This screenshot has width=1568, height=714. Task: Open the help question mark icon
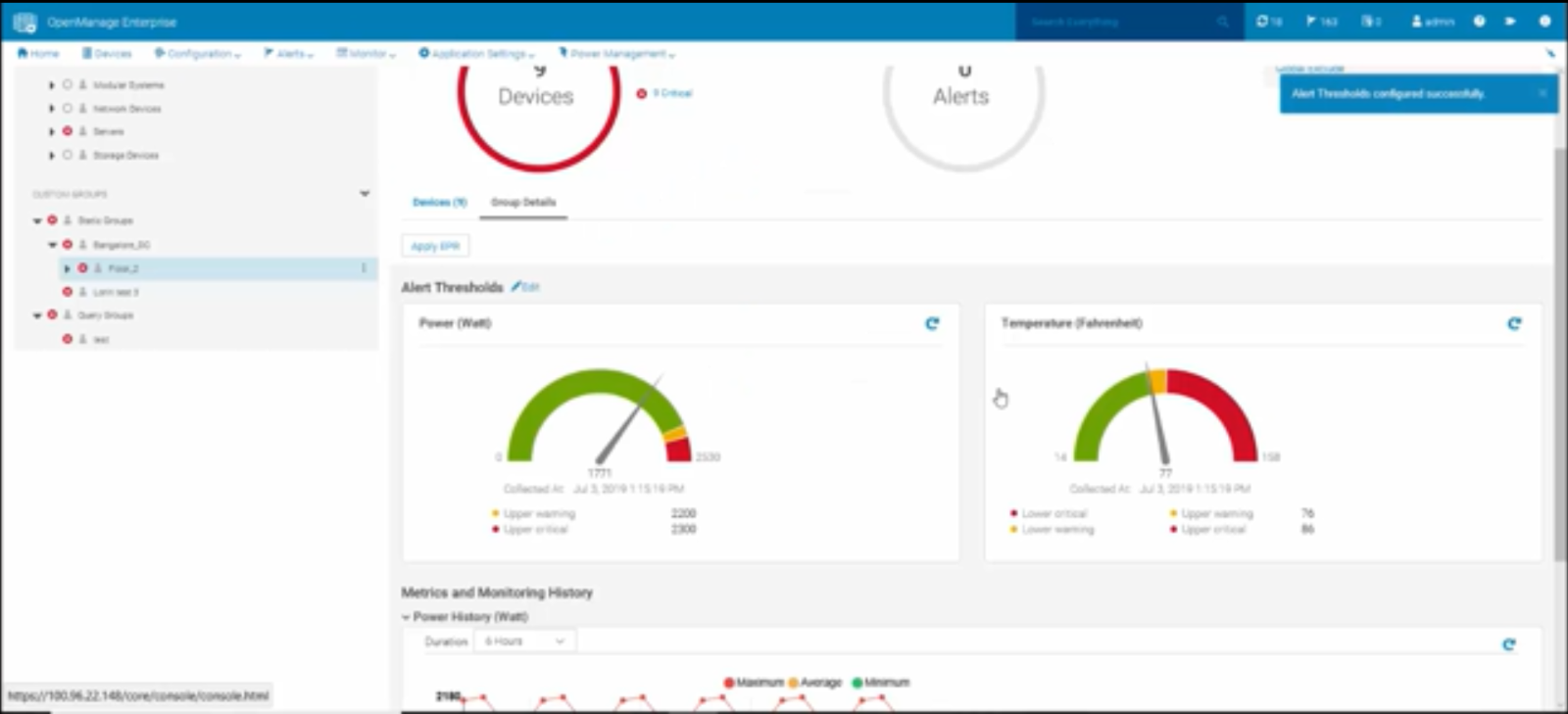point(1479,21)
